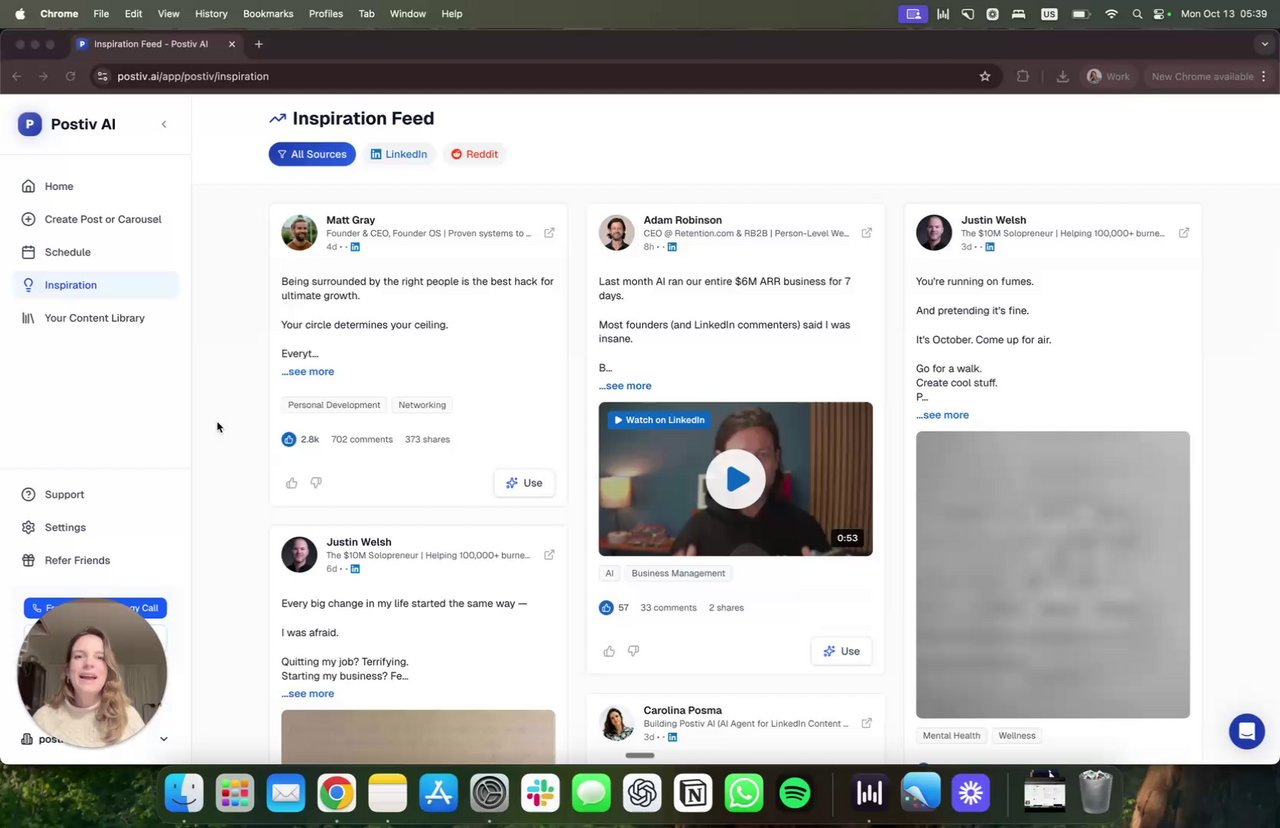Open Notion from the Dock
Image resolution: width=1280 pixels, height=828 pixels.
point(693,793)
